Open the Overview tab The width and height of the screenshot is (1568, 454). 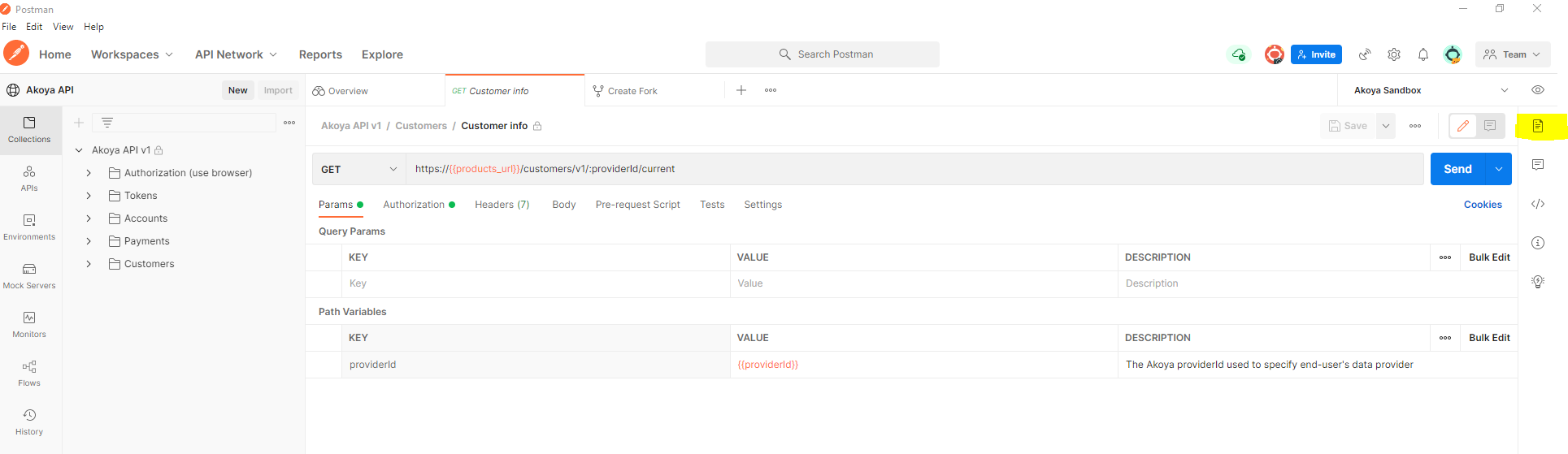[x=348, y=91]
